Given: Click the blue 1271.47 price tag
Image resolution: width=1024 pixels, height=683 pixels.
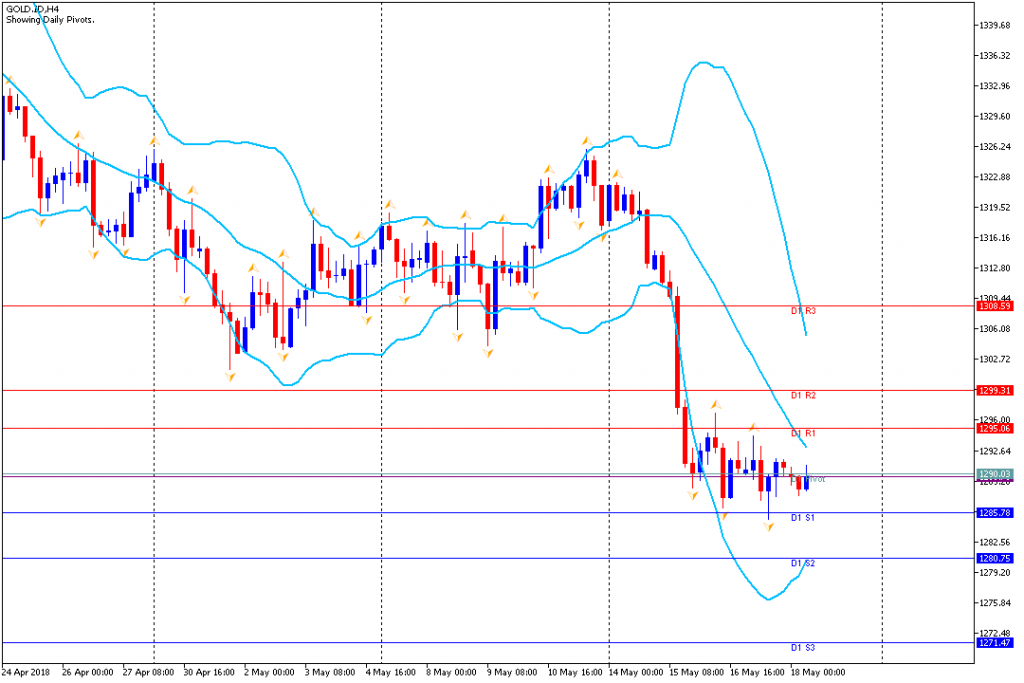Looking at the screenshot, I should 995,643.
